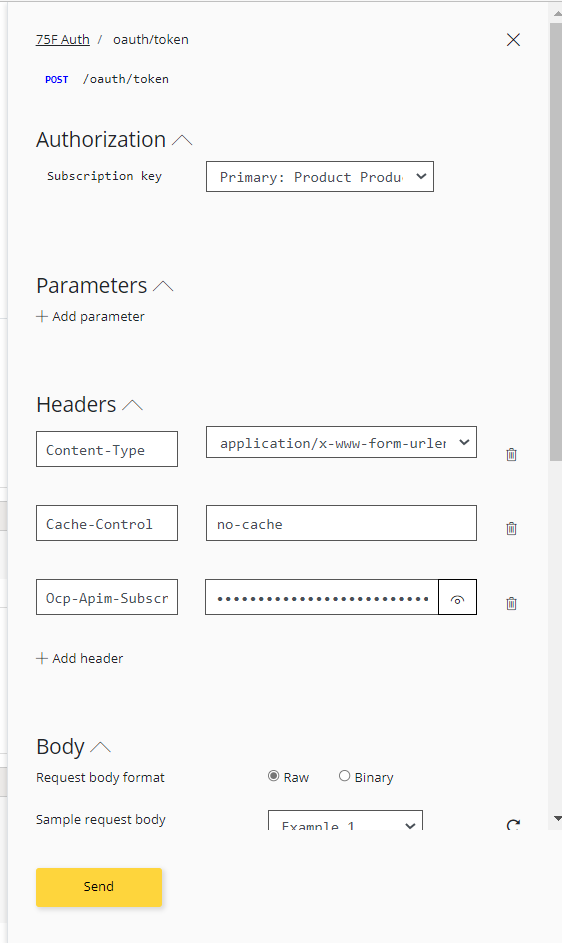Click the plus icon beside Add parameter
Screen dimensions: 562x943
42,316
